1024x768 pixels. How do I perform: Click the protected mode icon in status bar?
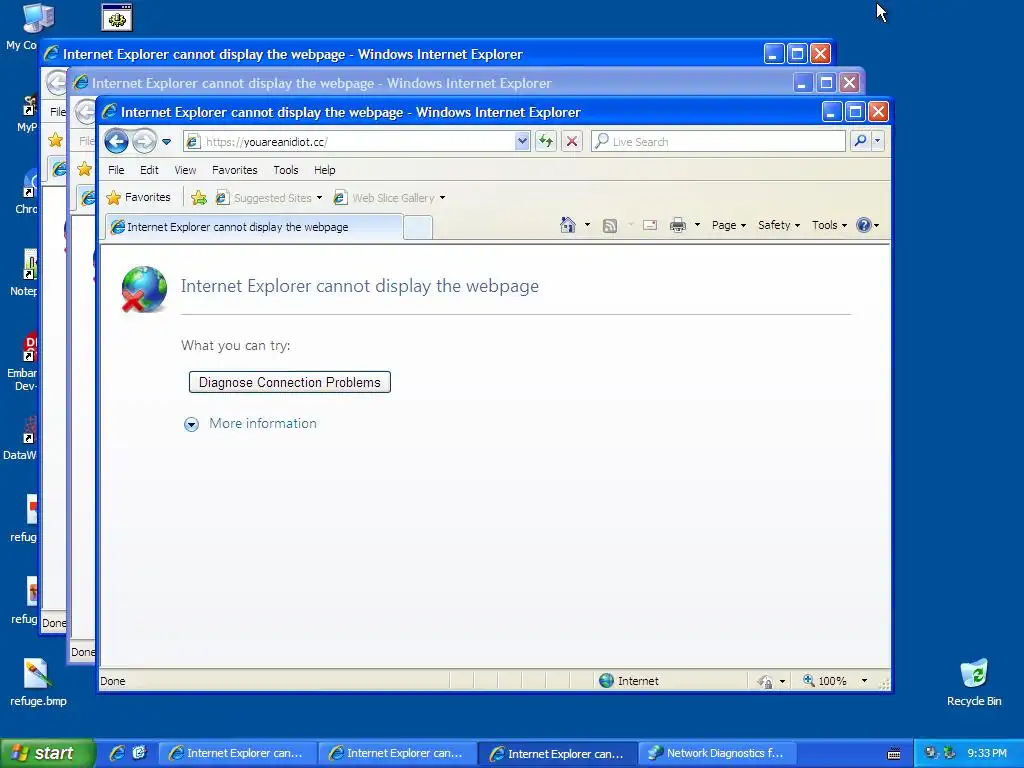pyautogui.click(x=765, y=681)
